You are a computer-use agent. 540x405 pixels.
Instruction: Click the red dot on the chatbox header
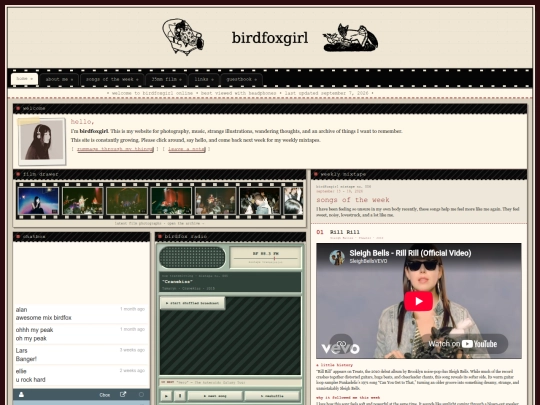click(18, 237)
